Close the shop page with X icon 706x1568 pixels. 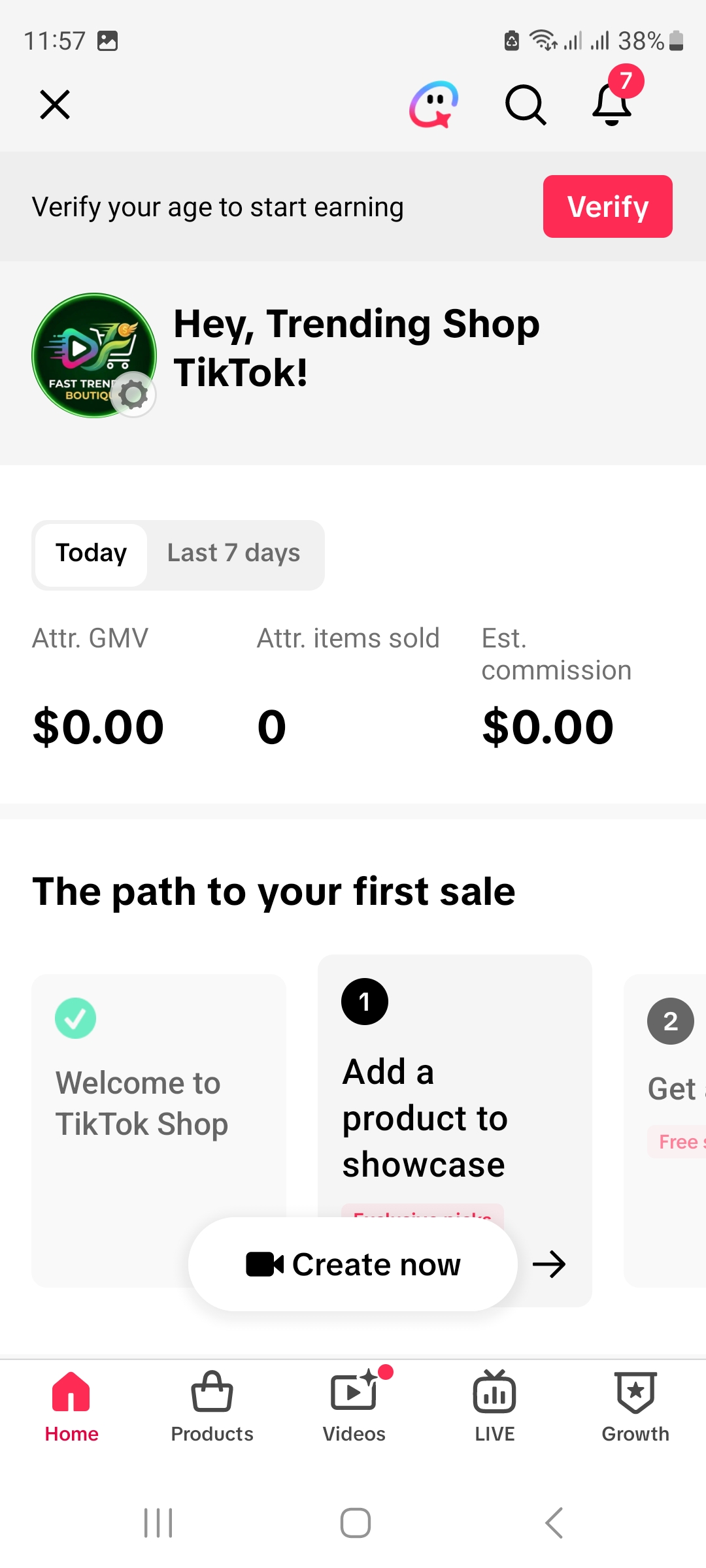point(55,105)
